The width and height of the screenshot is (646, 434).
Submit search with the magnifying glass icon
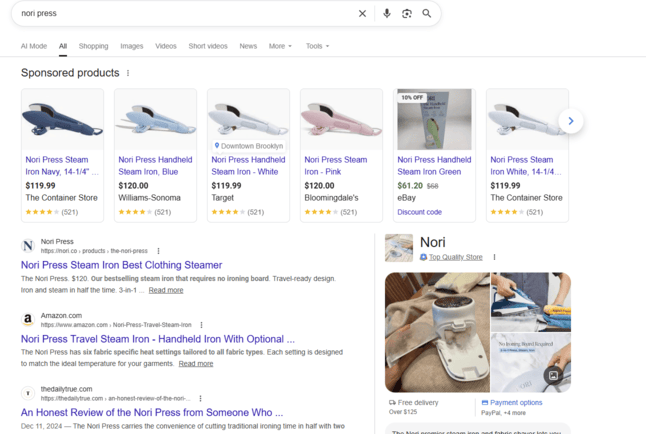[427, 14]
